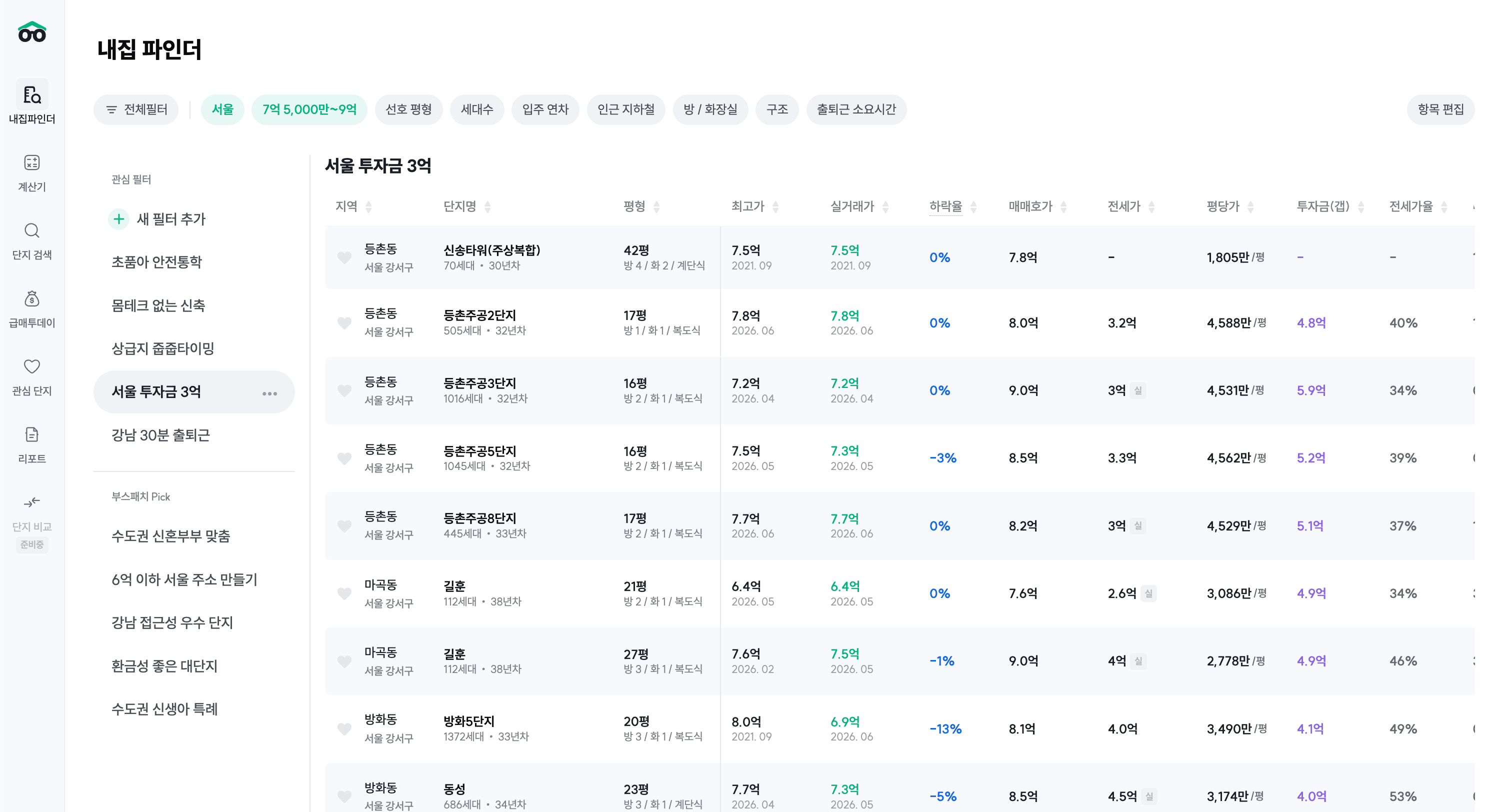Screen dimensions: 1499x812
Task: Sort by 전세가 column arrows
Action: [1151, 206]
